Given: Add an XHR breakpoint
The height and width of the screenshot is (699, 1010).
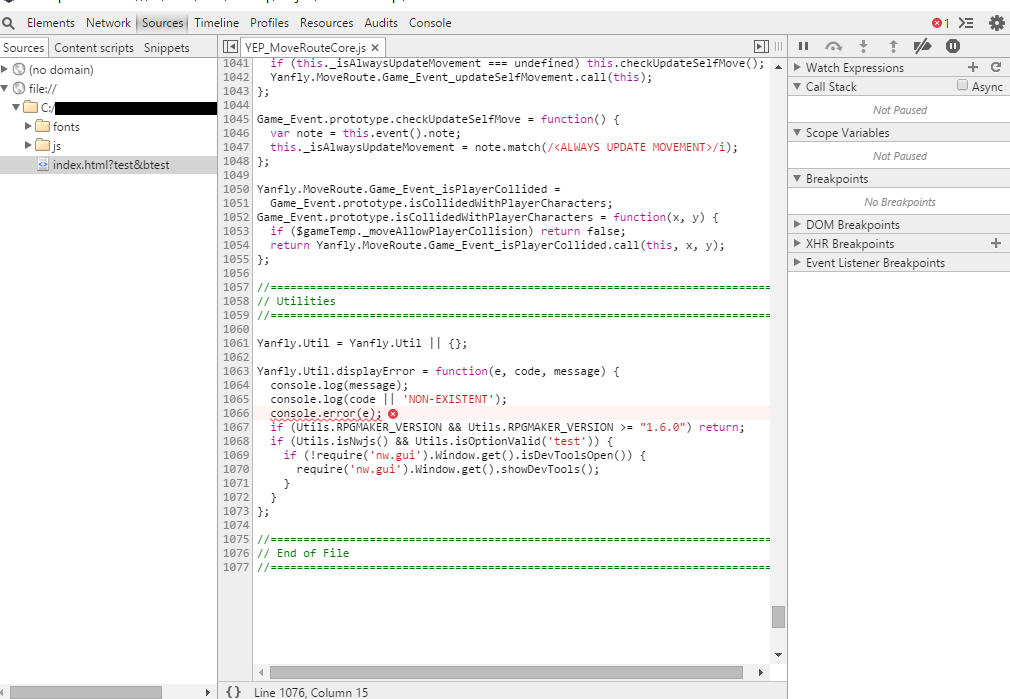Looking at the screenshot, I should point(996,243).
